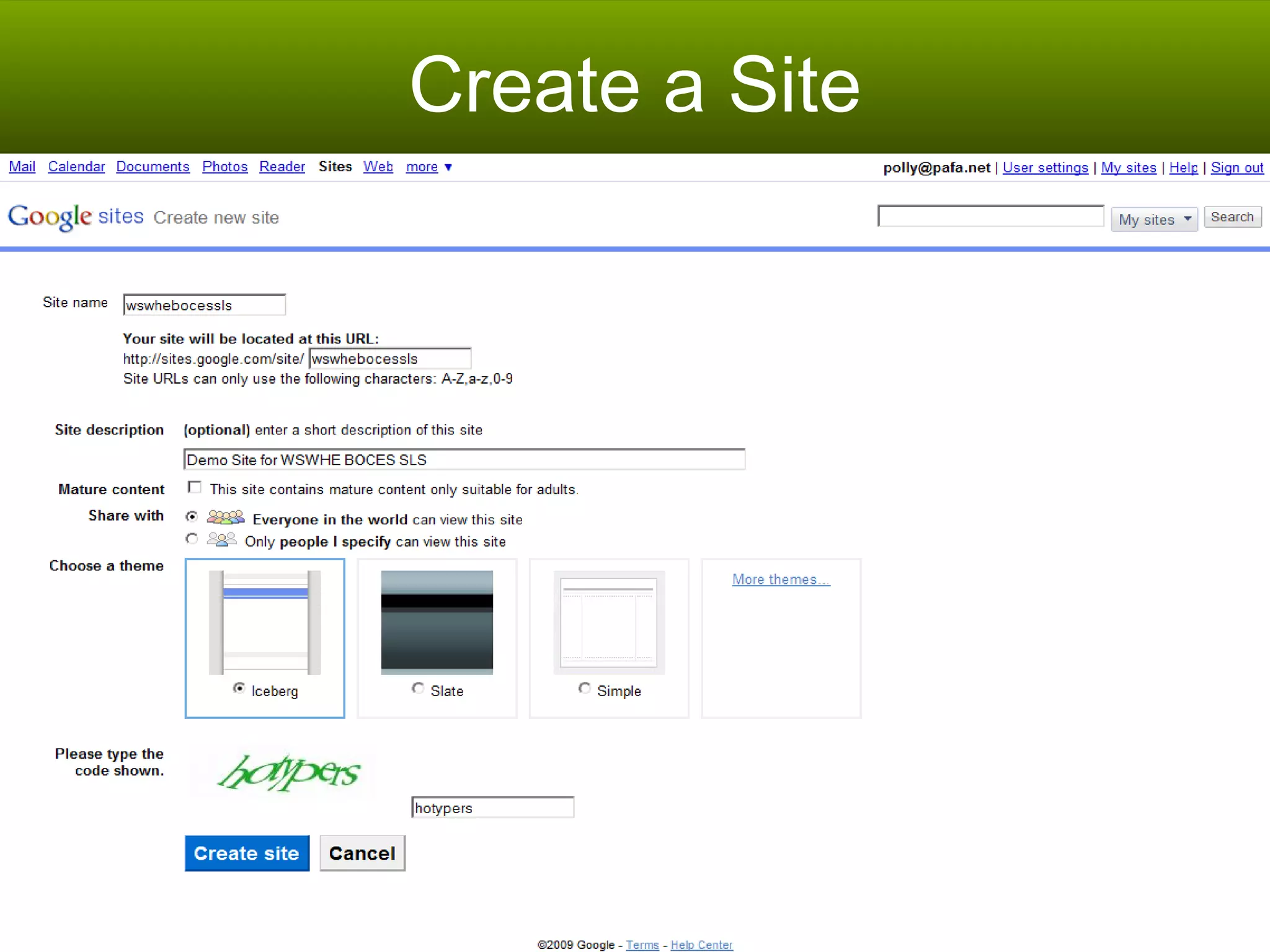Open the Help Center link in footer
Viewport: 1270px width, 952px height.
tap(701, 945)
